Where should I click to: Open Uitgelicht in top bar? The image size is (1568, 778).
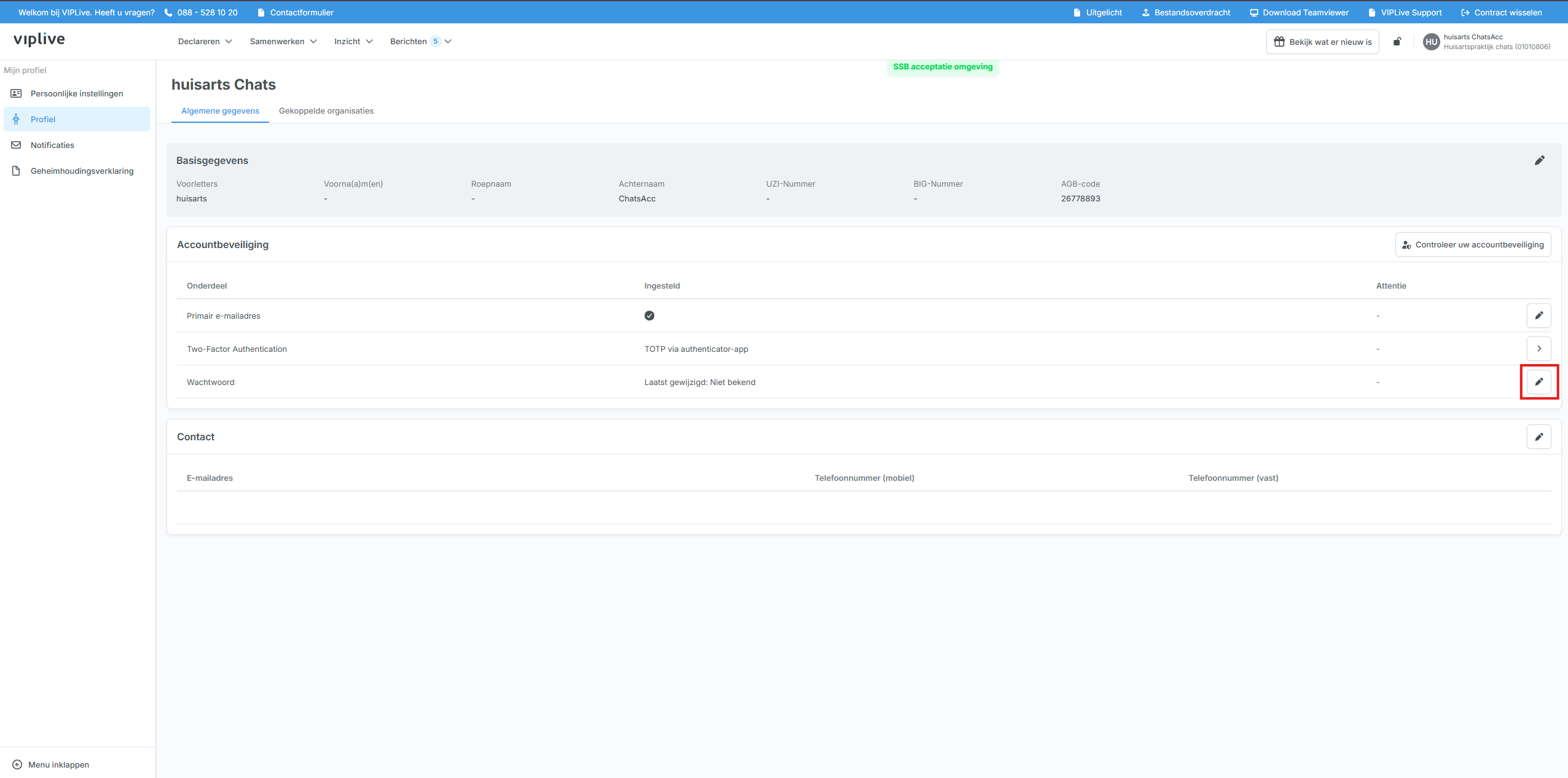(1097, 12)
